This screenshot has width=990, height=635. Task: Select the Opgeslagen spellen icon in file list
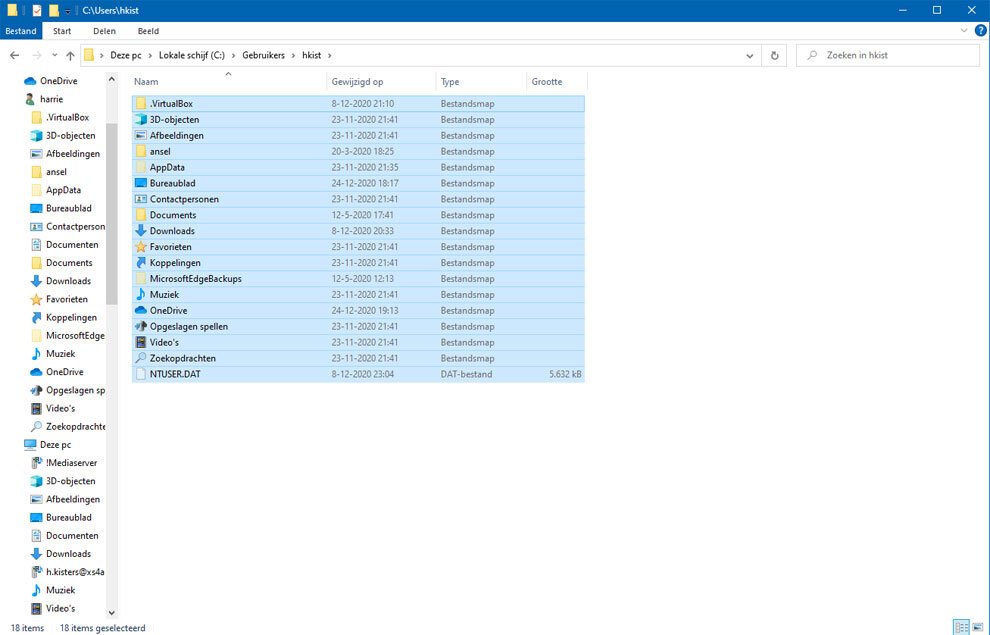[141, 326]
